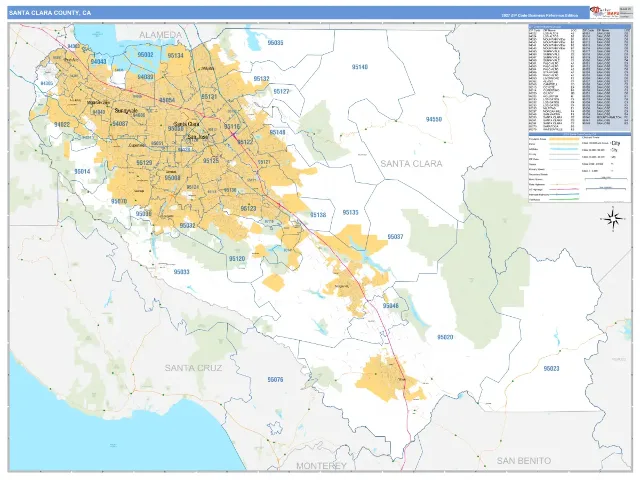Click ZIP code 95002

coord(145,54)
